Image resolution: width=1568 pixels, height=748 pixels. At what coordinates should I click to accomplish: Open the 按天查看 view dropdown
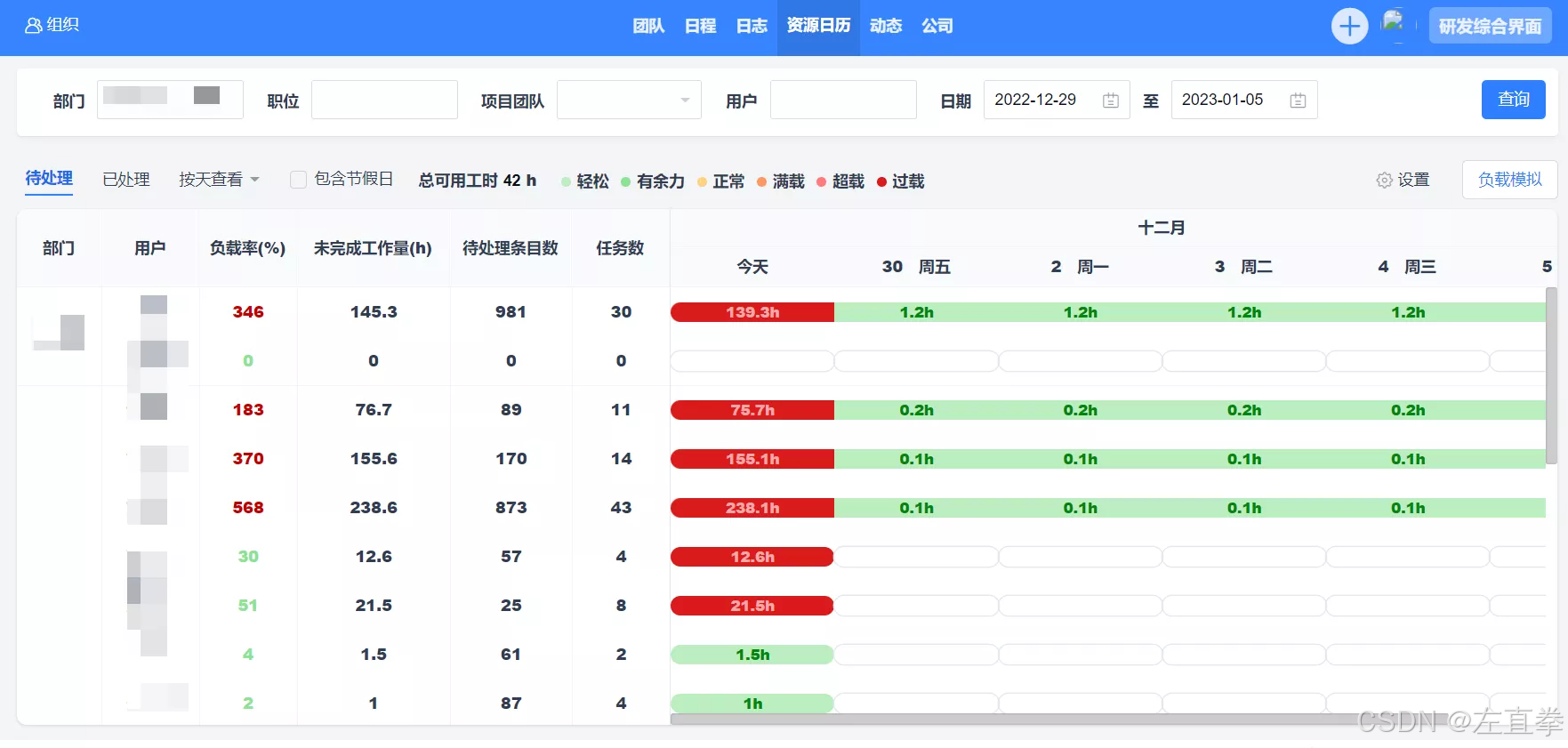(x=219, y=180)
